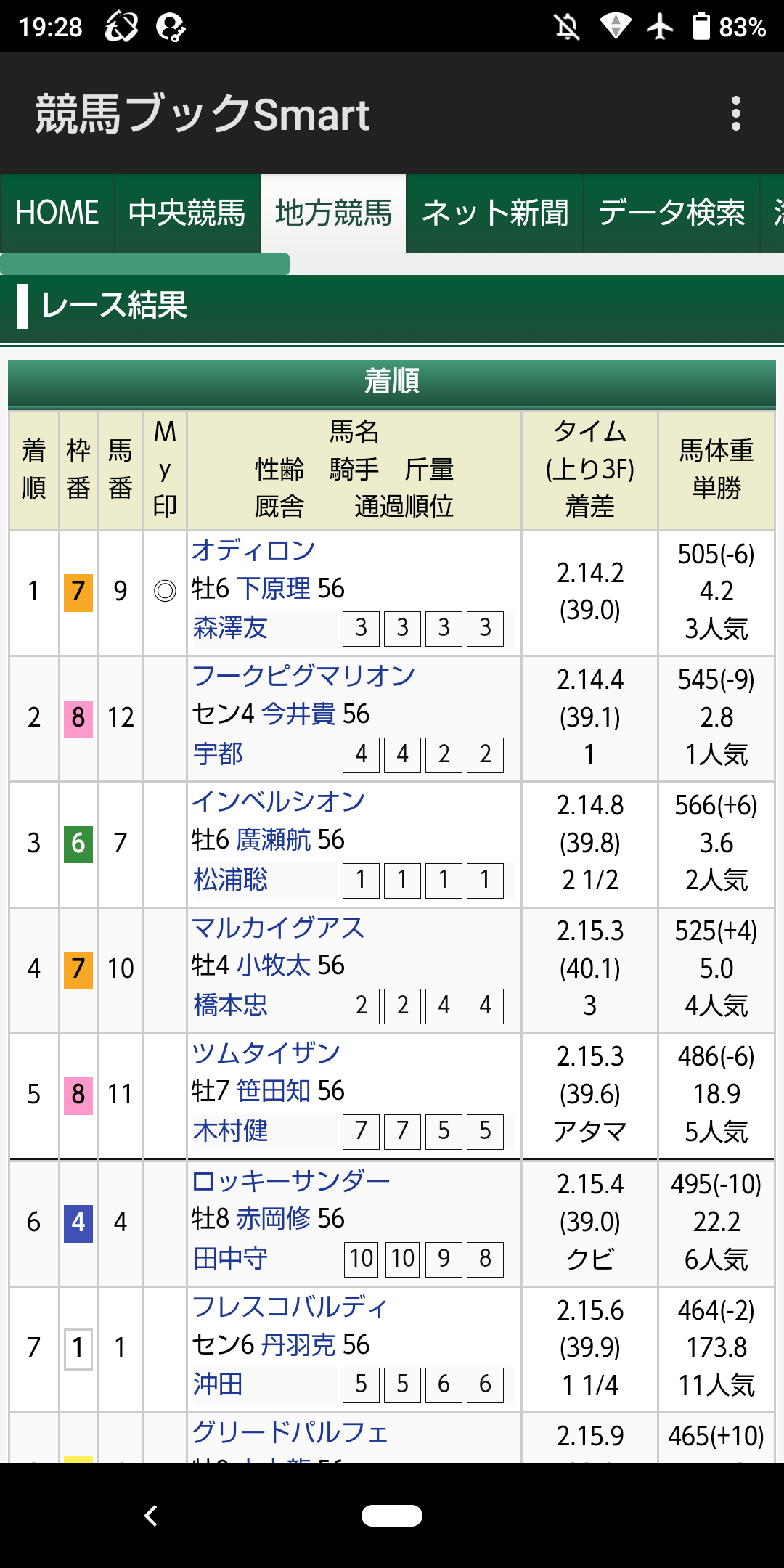
Task: Open マルカイグアス's horse page
Action: coord(279,928)
